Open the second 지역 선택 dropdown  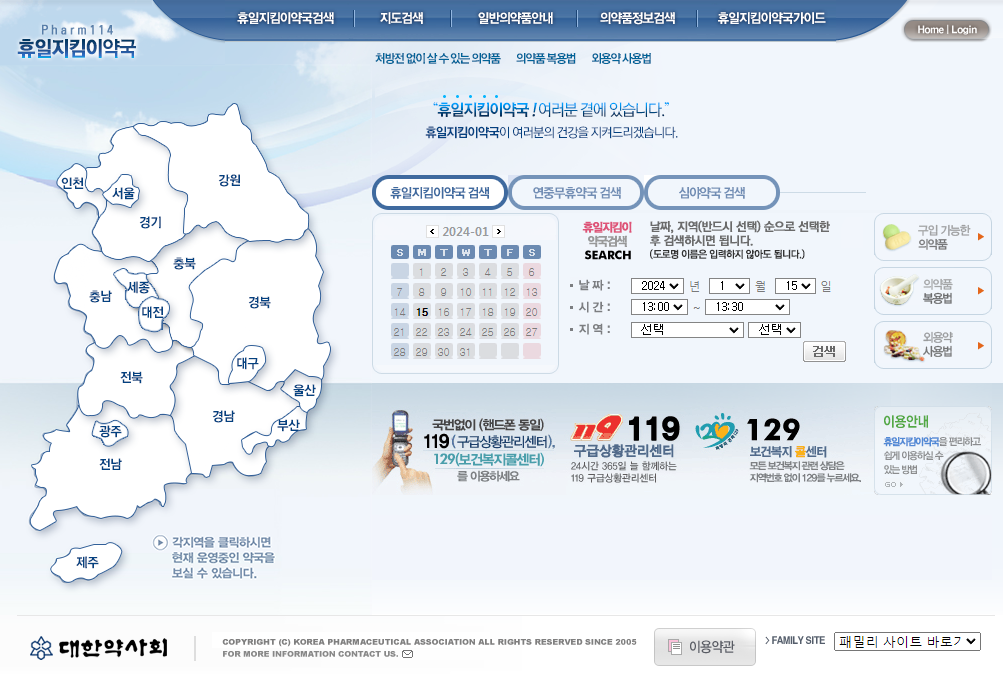click(774, 330)
